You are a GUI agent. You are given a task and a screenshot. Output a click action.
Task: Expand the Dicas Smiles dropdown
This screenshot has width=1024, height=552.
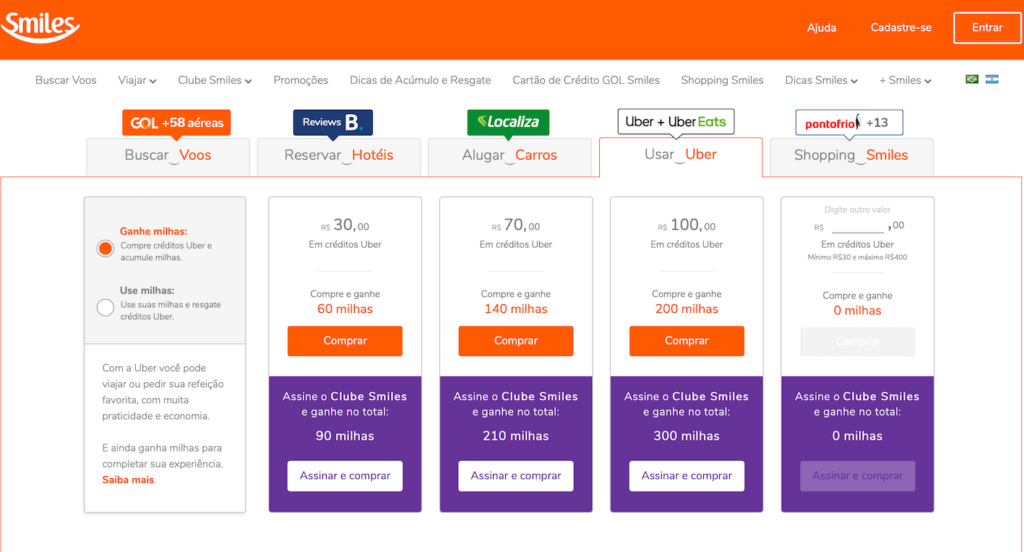coord(822,80)
